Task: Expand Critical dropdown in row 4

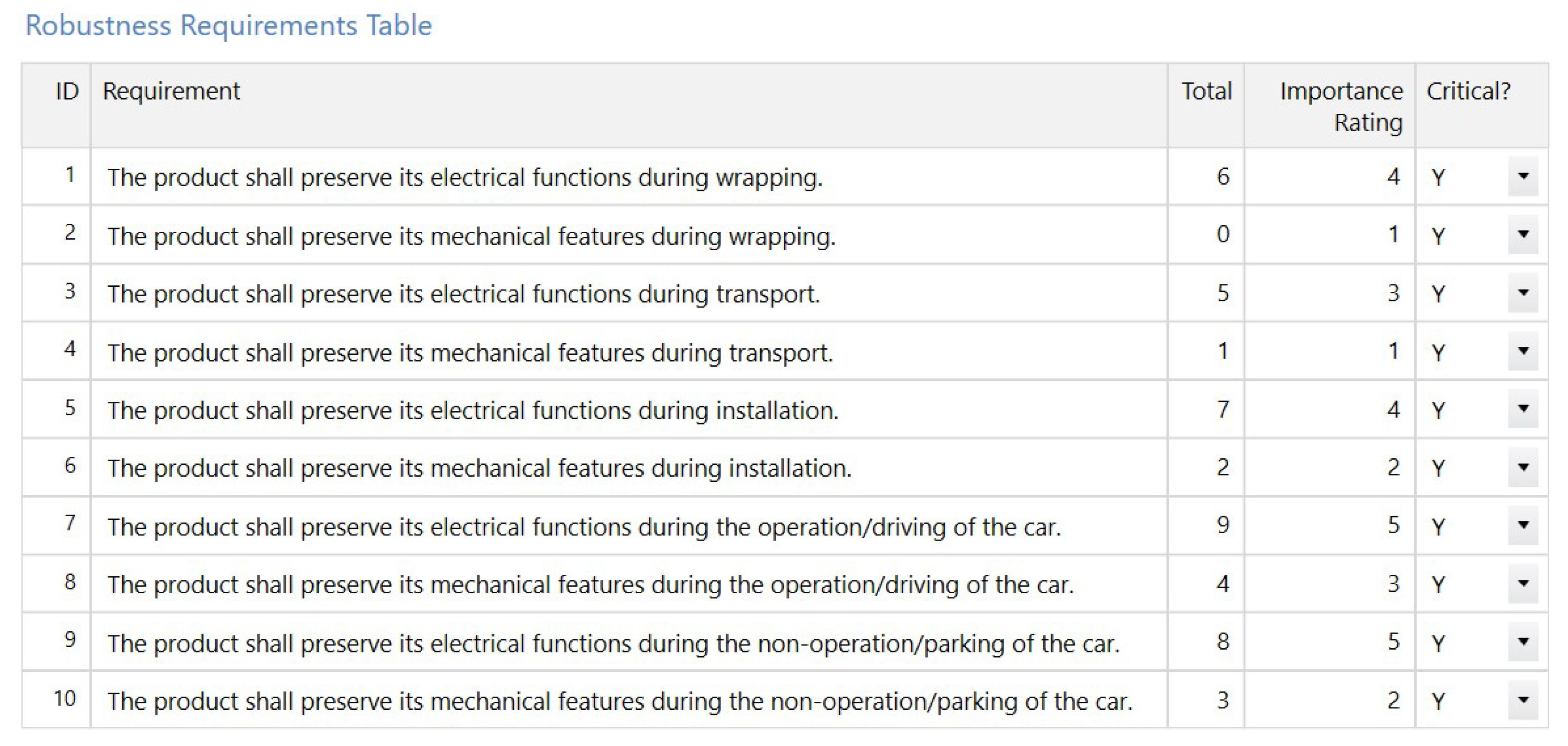Action: pyautogui.click(x=1522, y=351)
